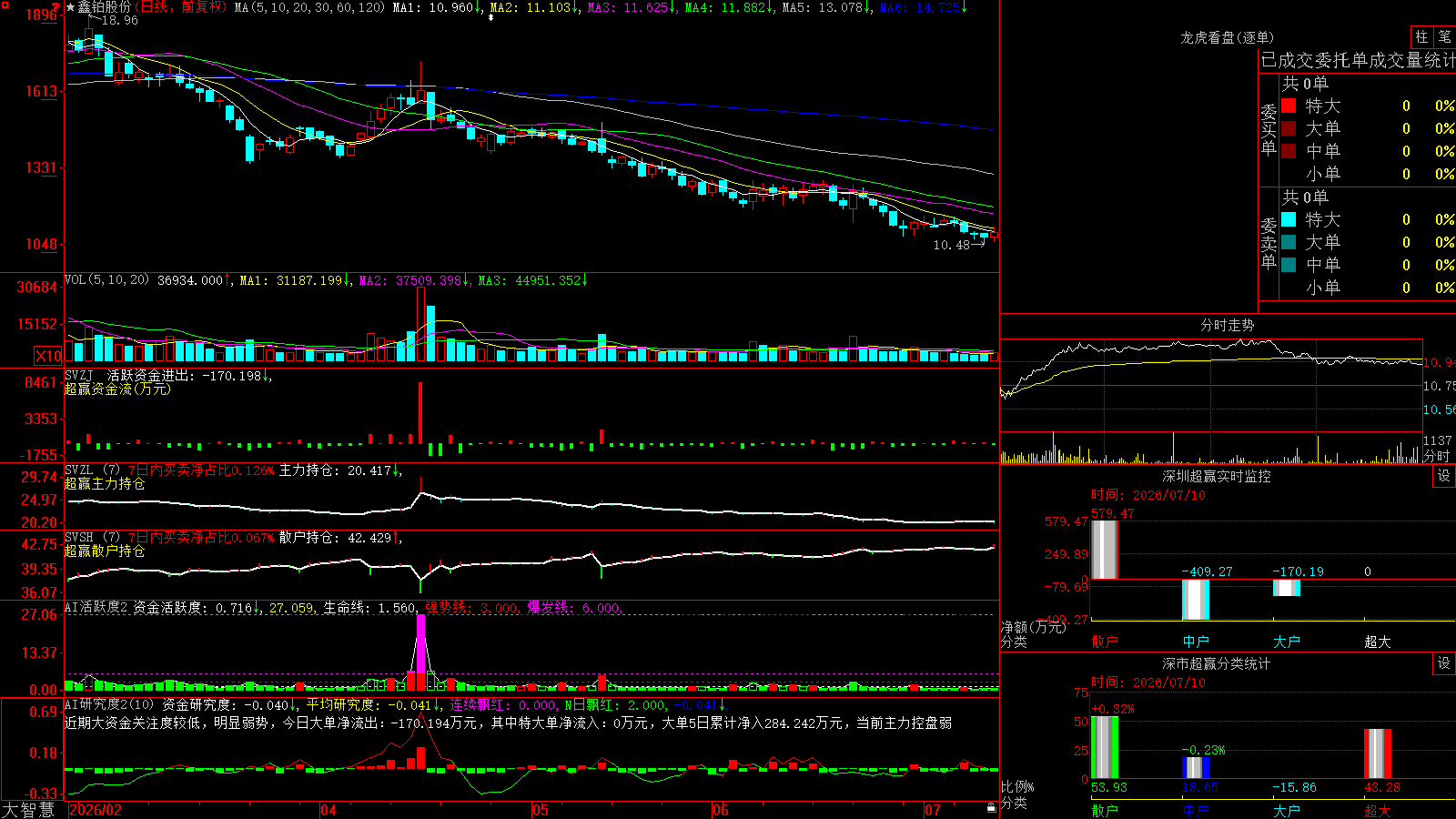Click the magenta AI活跃度 spike bar
This screenshot has height=819, width=1456.
click(420, 643)
